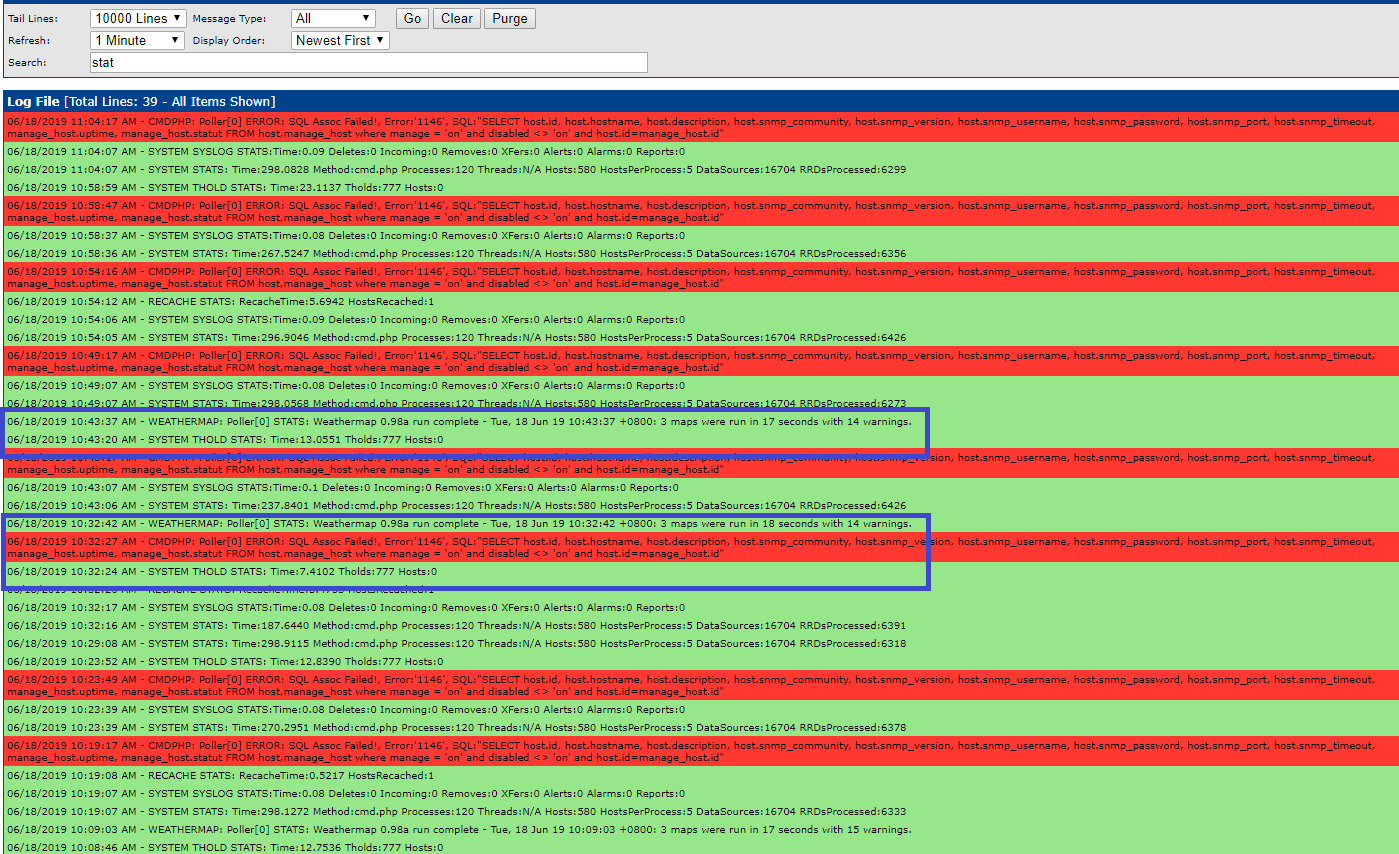Click the Clear button
This screenshot has height=854, width=1399.
pyautogui.click(x=457, y=18)
